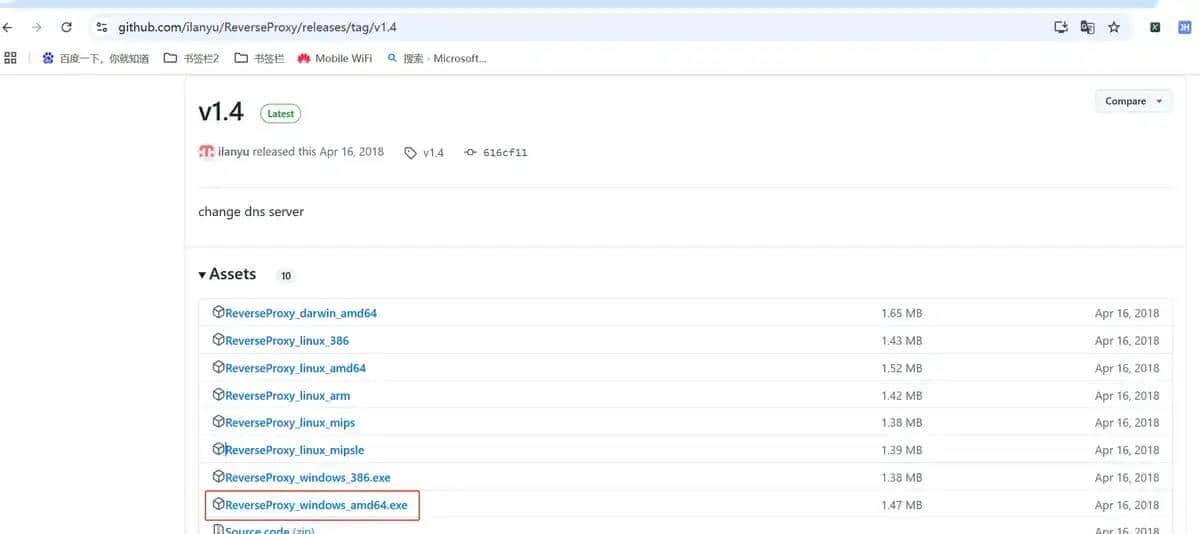Download ReverseProxy_linux_amd64 asset
1200x534 pixels.
(295, 368)
